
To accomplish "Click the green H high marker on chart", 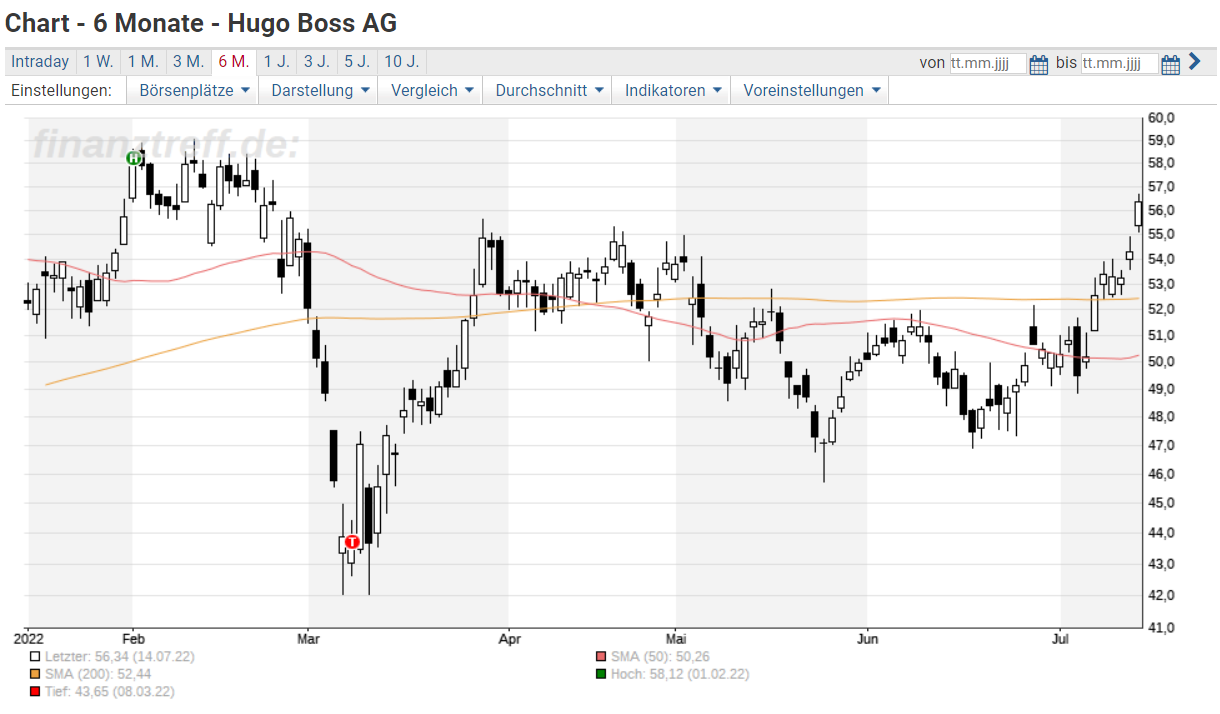I will [134, 158].
